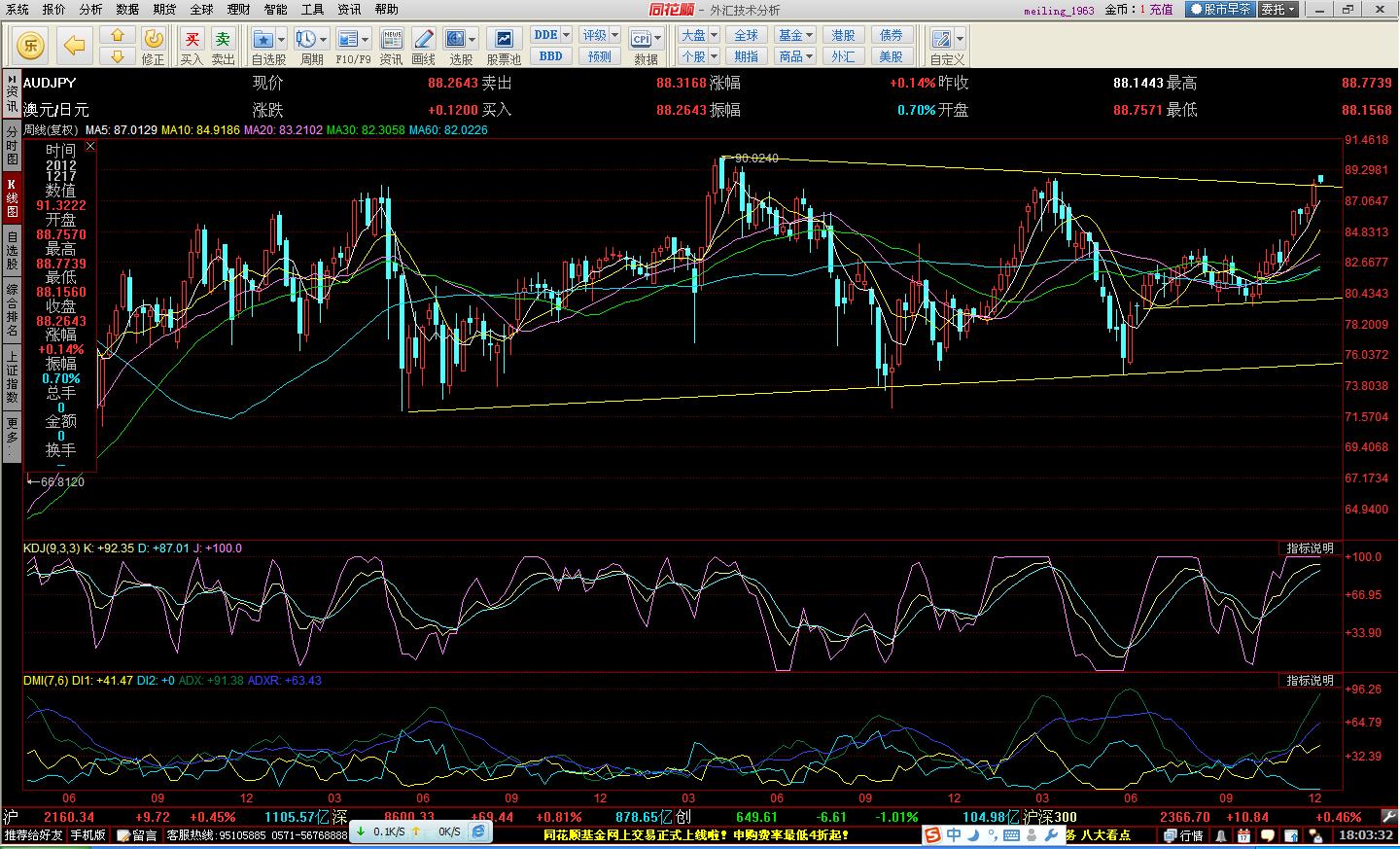Screen dimensions: 1400x849
Task: Click the 卖出 (sell) icon
Action: [x=223, y=46]
